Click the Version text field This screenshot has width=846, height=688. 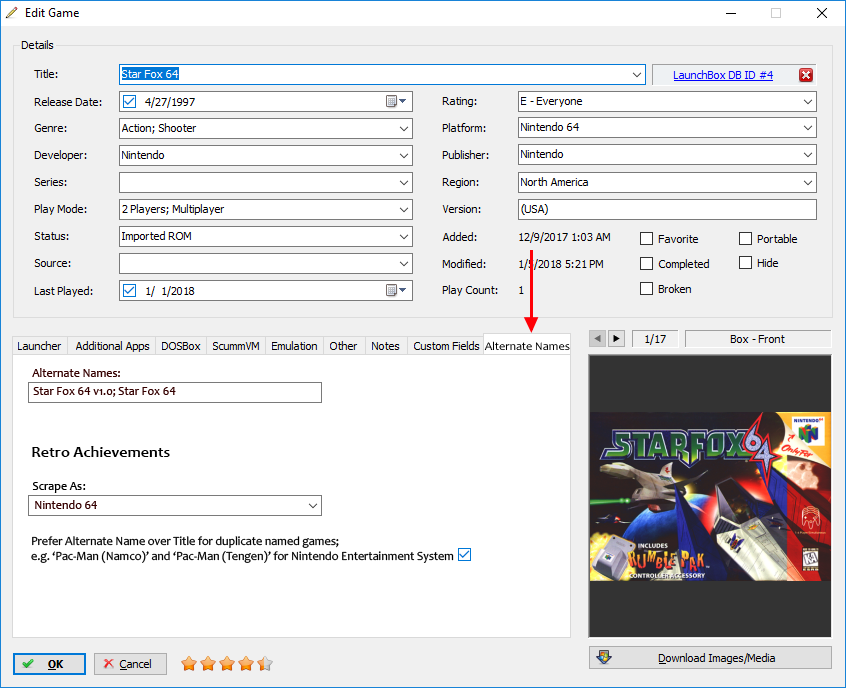[x=667, y=209]
